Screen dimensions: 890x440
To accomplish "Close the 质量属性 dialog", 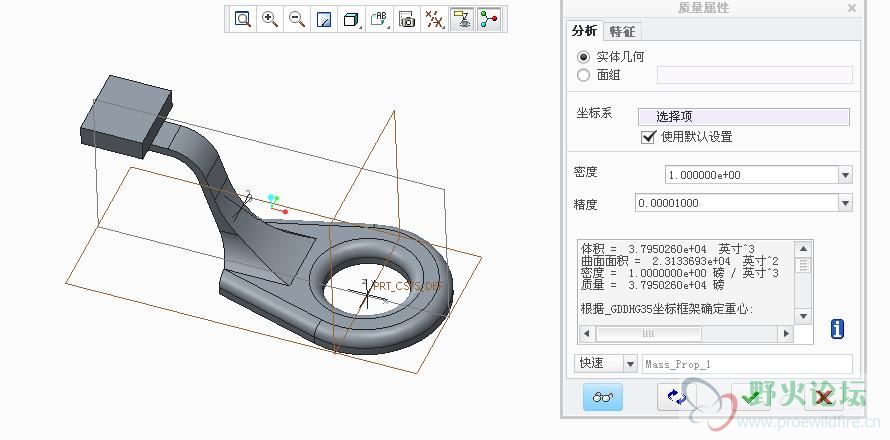I will [852, 8].
